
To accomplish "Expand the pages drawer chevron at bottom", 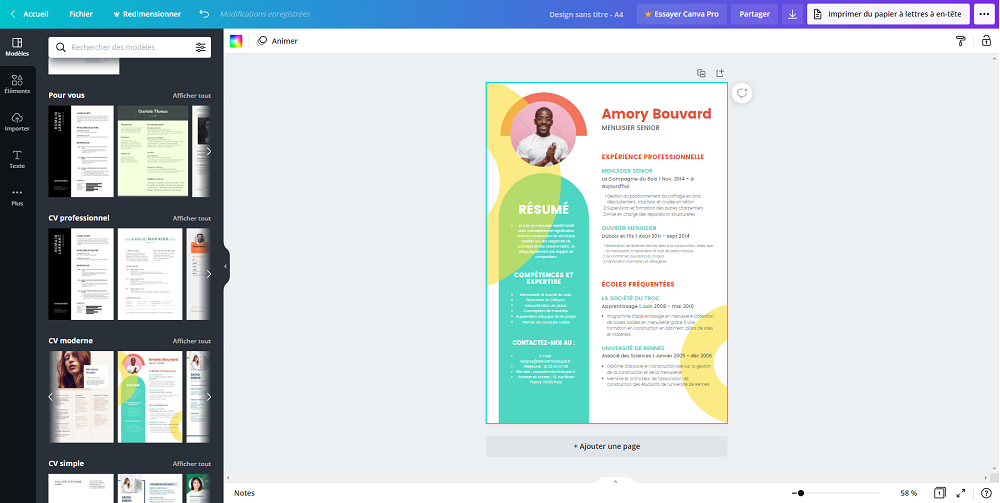I will 615,481.
